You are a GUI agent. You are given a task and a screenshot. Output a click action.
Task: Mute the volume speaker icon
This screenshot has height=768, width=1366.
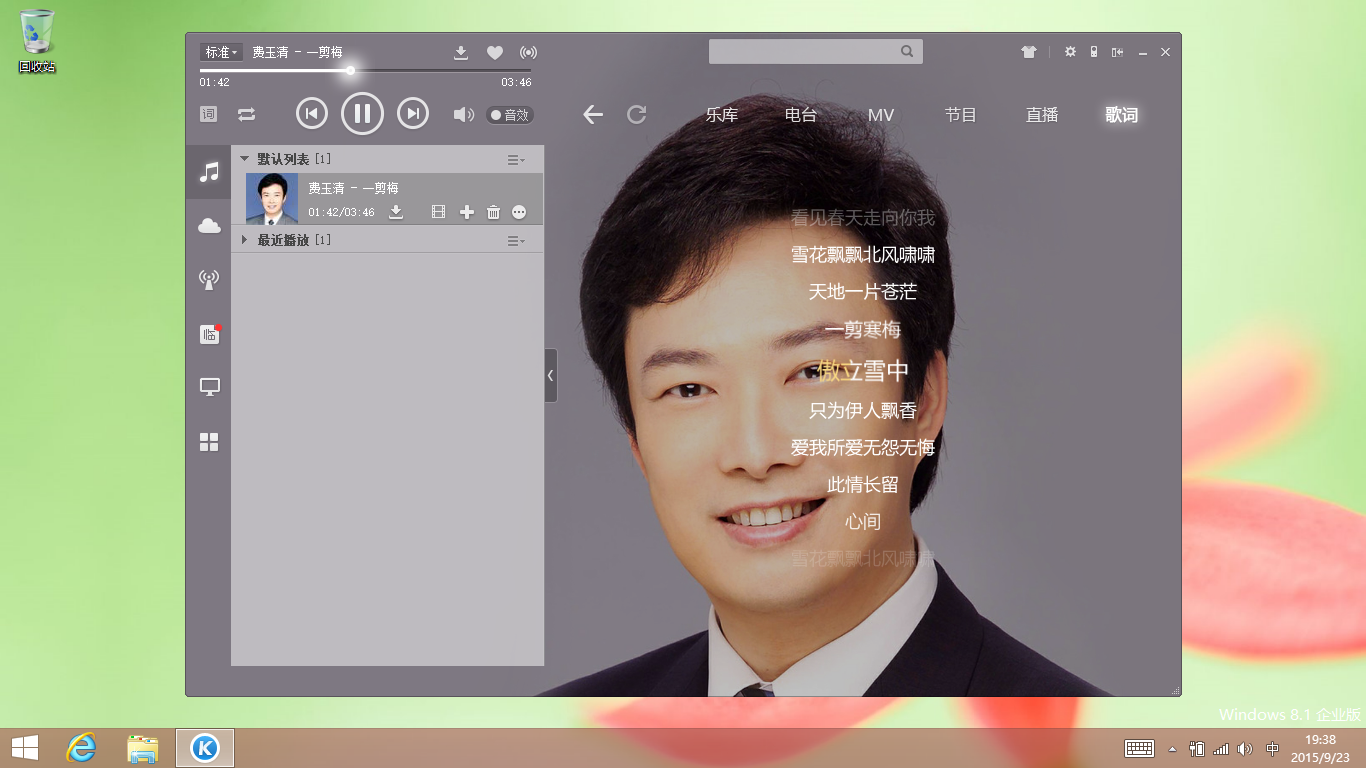[463, 115]
